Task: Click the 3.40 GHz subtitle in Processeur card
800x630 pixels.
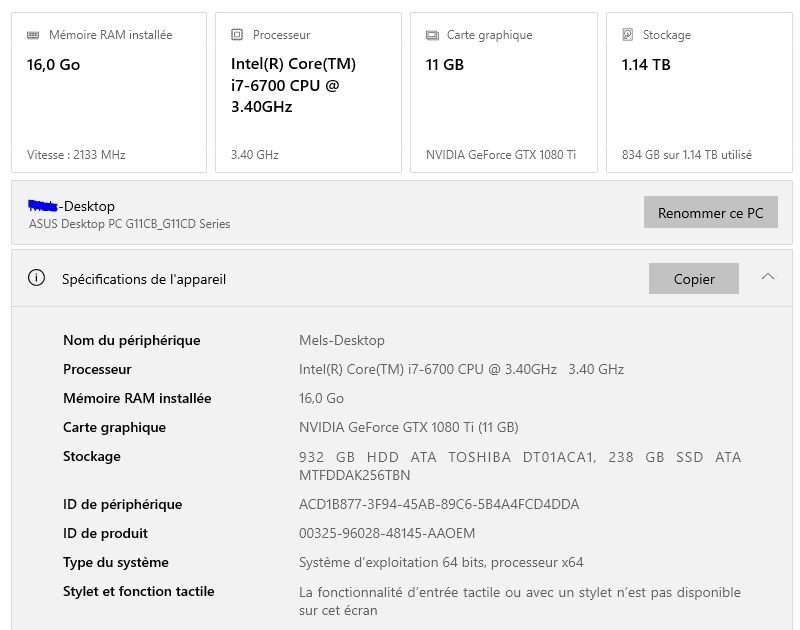Action: [255, 155]
